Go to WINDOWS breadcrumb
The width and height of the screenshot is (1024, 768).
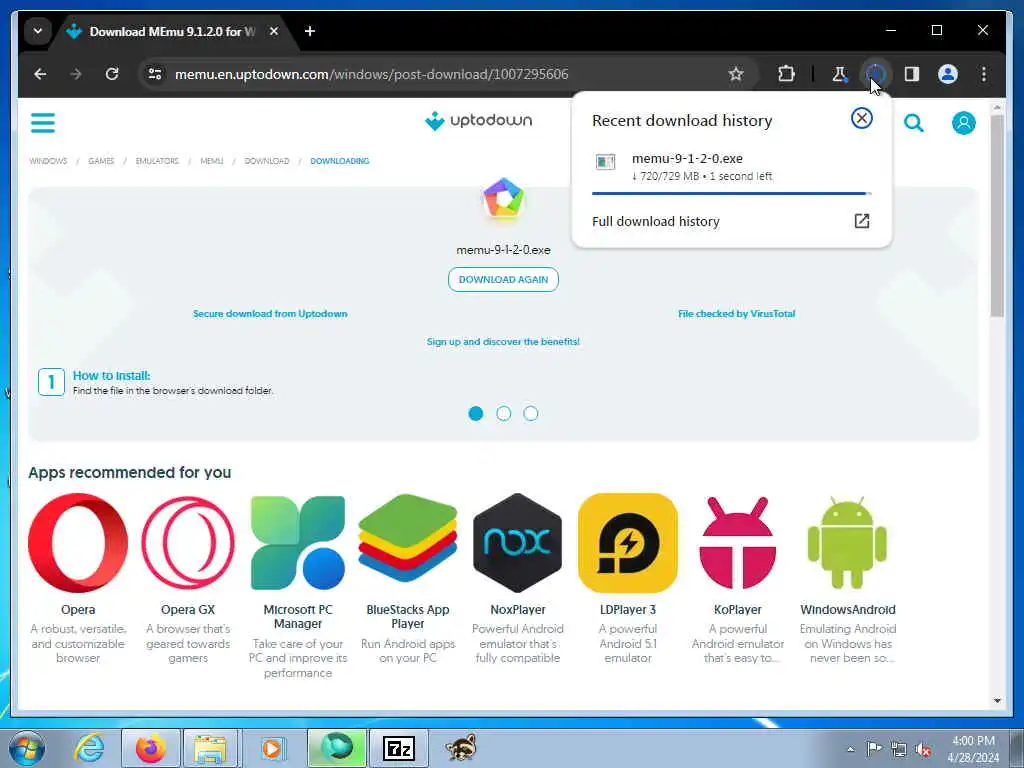48,161
